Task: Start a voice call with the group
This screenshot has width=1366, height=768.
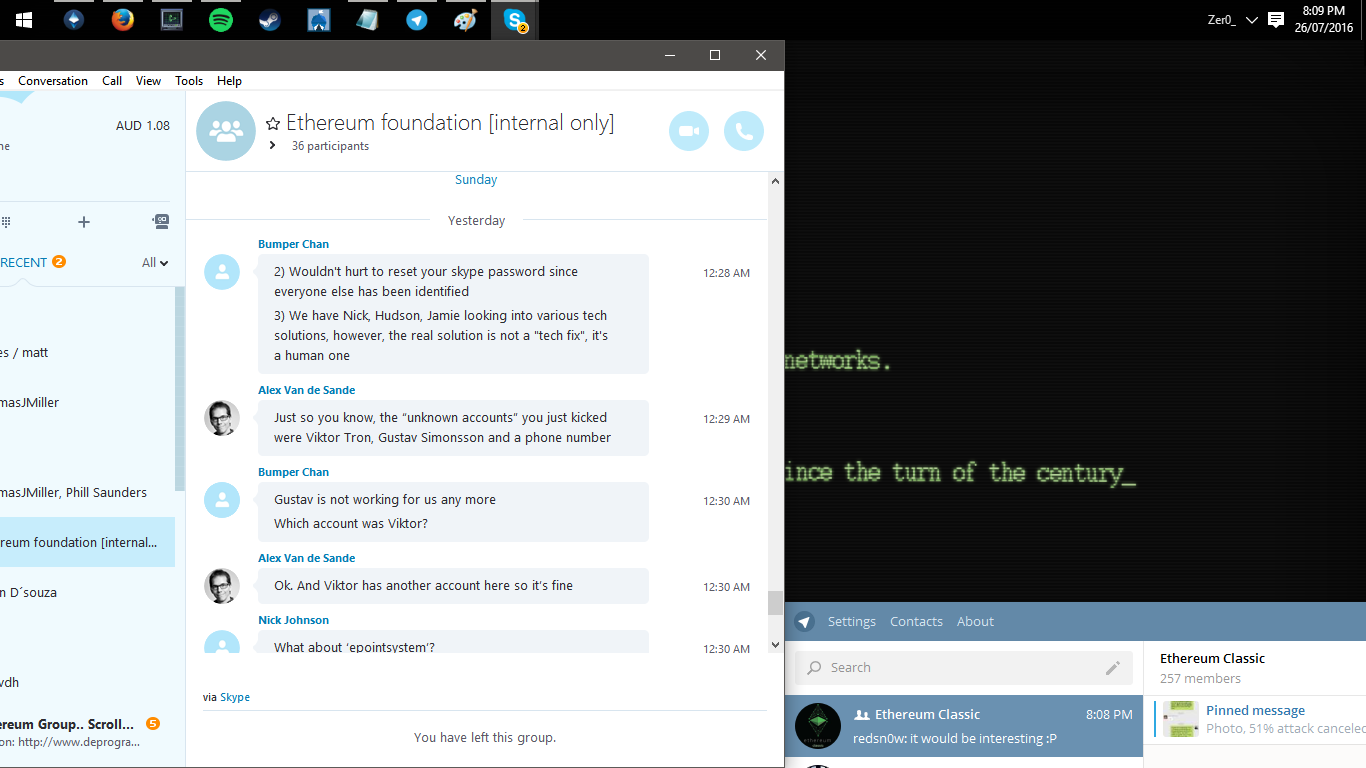Action: click(x=744, y=131)
